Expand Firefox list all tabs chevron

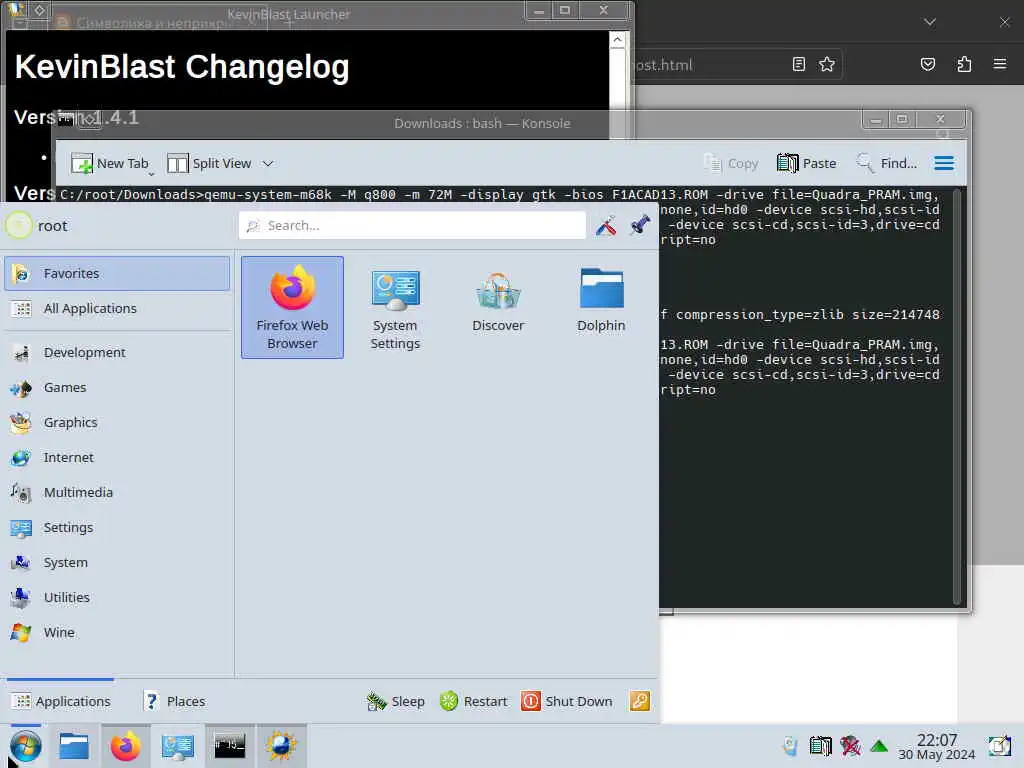click(930, 22)
